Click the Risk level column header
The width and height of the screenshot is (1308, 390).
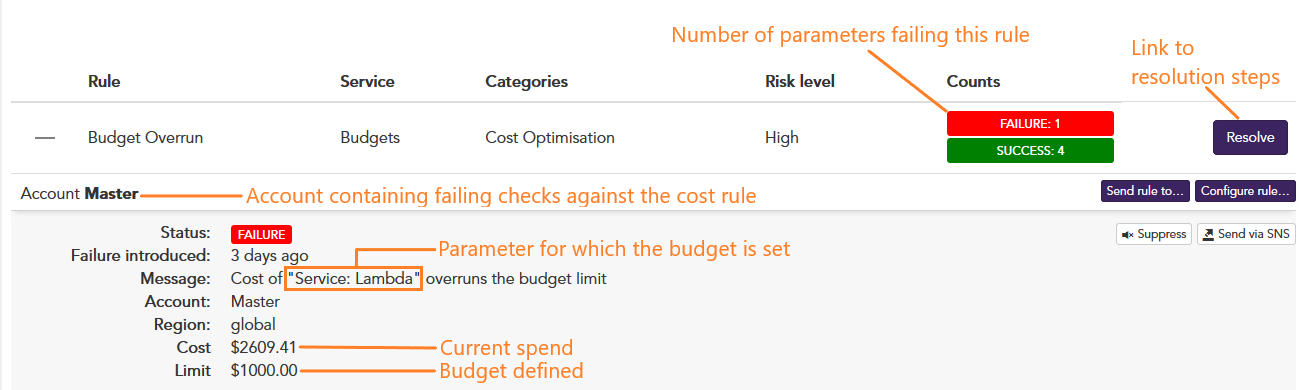pos(800,81)
